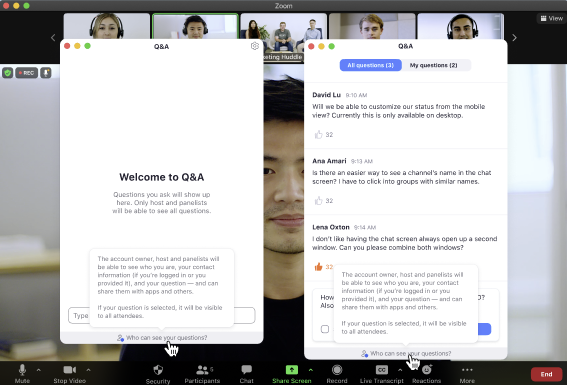Image resolution: width=567 pixels, height=385 pixels.
Task: Expand share options arrow beside Share Screen
Action: pyautogui.click(x=311, y=370)
